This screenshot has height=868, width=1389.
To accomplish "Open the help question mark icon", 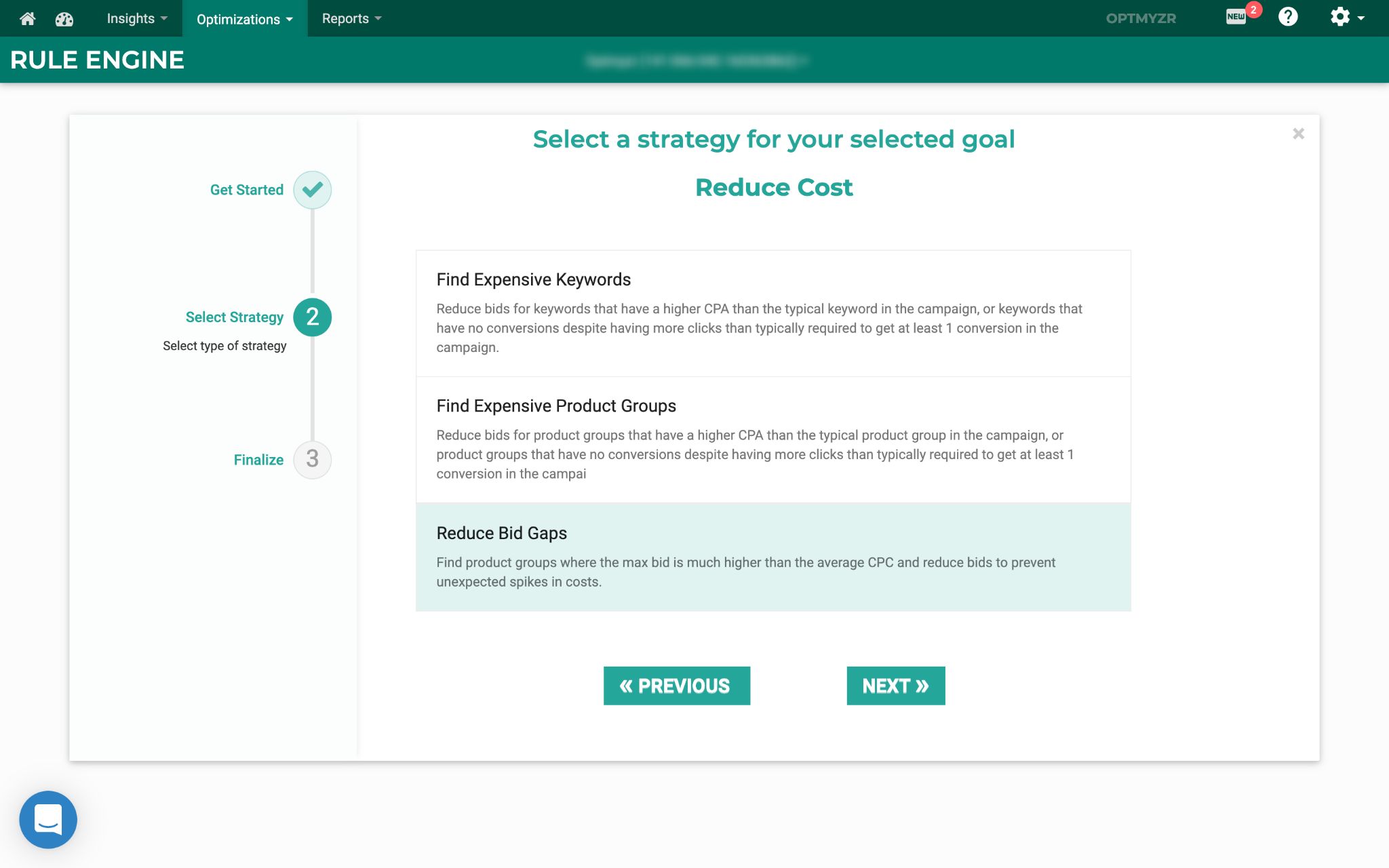I will click(x=1288, y=17).
